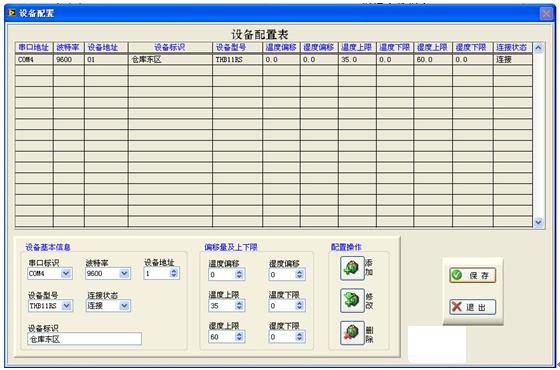
Task: Exit the dialog via 退出 button
Action: (472, 307)
